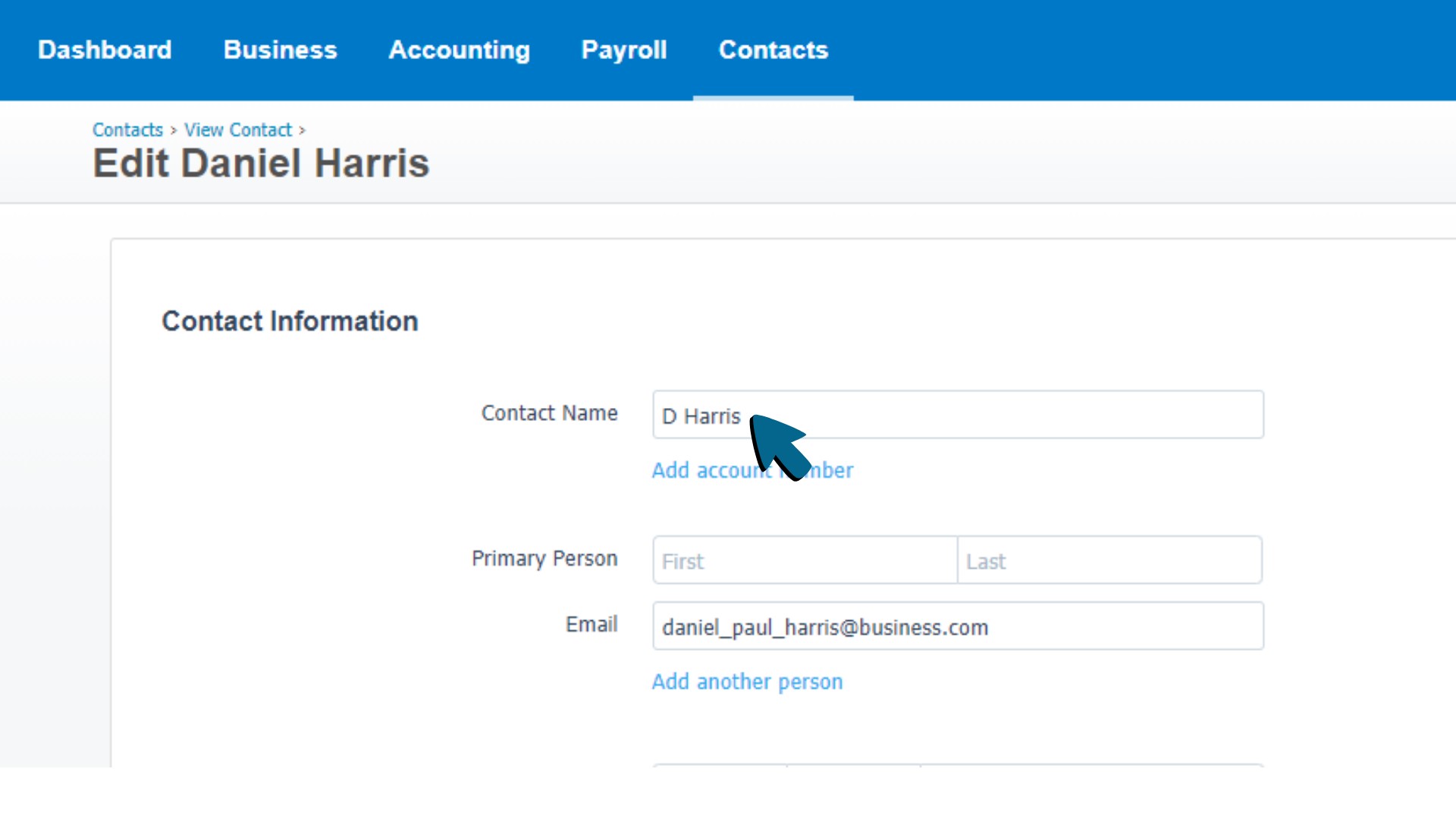Click the First name field under Primary Person
1456x819 pixels.
(x=804, y=560)
